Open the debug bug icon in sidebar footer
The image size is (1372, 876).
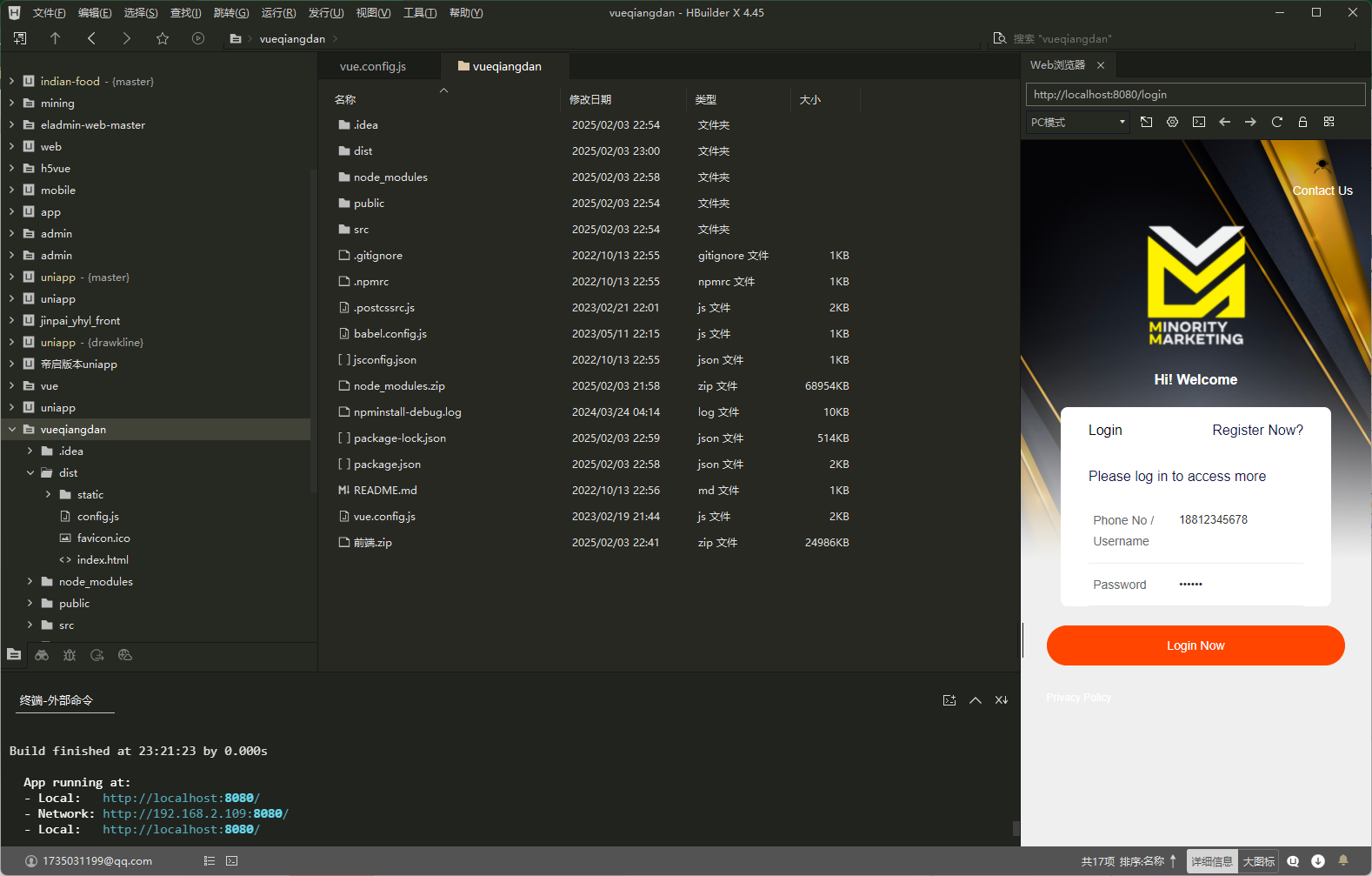click(x=70, y=655)
